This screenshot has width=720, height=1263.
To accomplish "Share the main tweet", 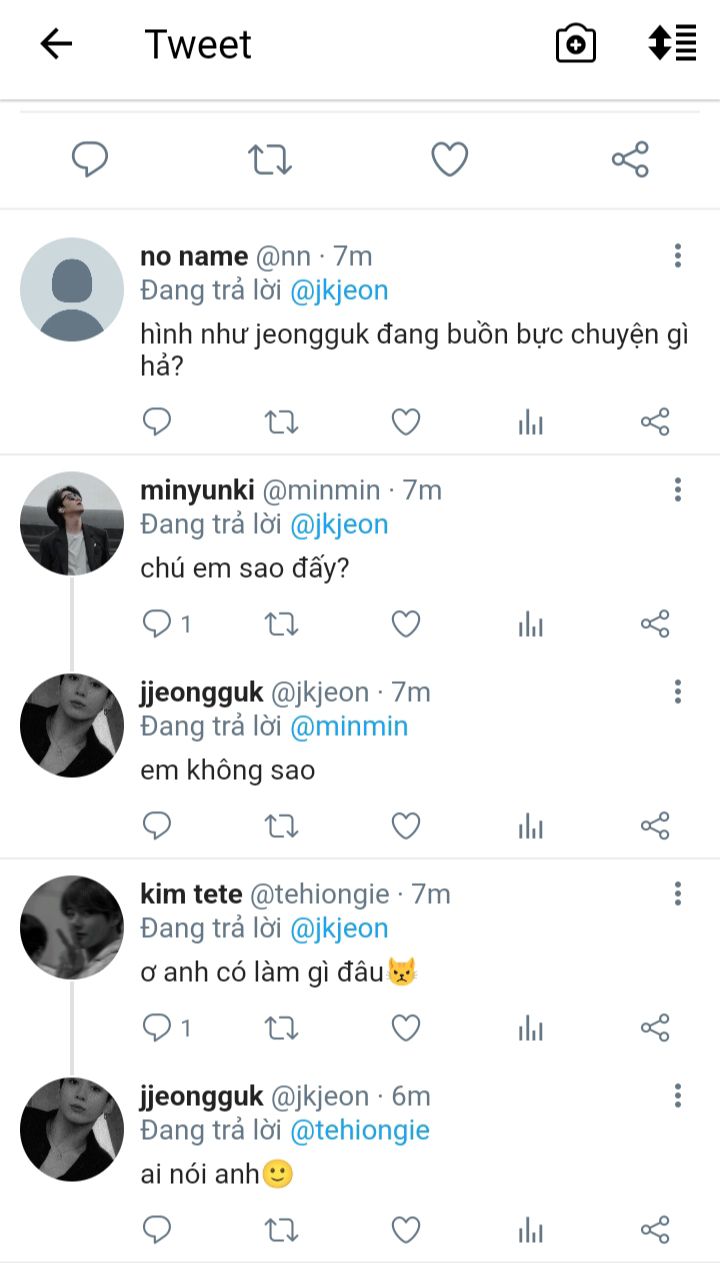I will point(630,160).
